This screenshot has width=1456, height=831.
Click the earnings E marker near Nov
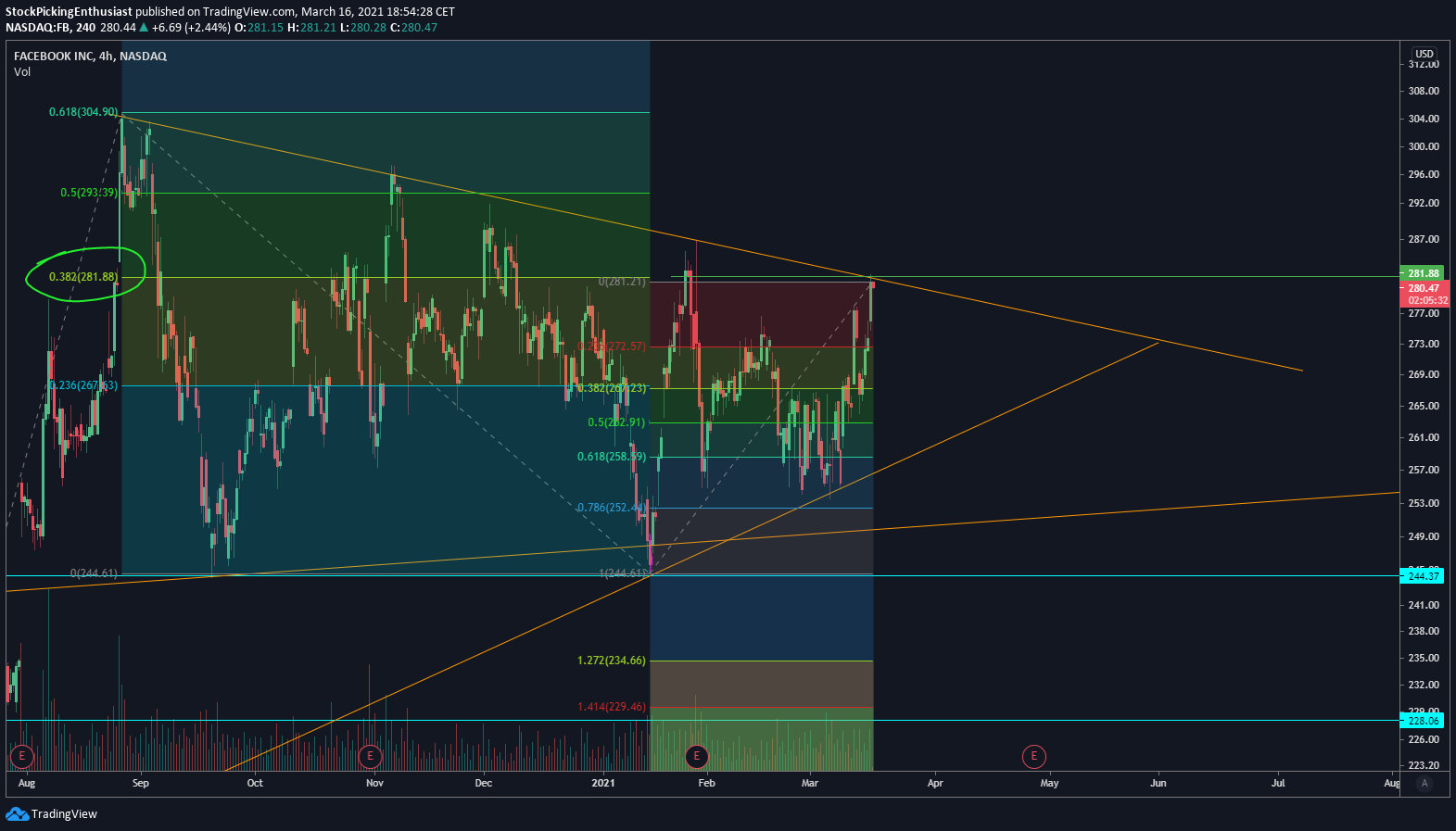(370, 756)
